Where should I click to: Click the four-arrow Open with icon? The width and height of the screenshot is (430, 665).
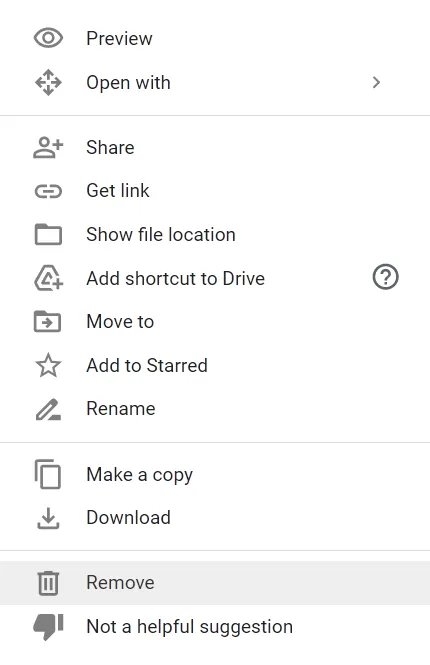coord(48,82)
